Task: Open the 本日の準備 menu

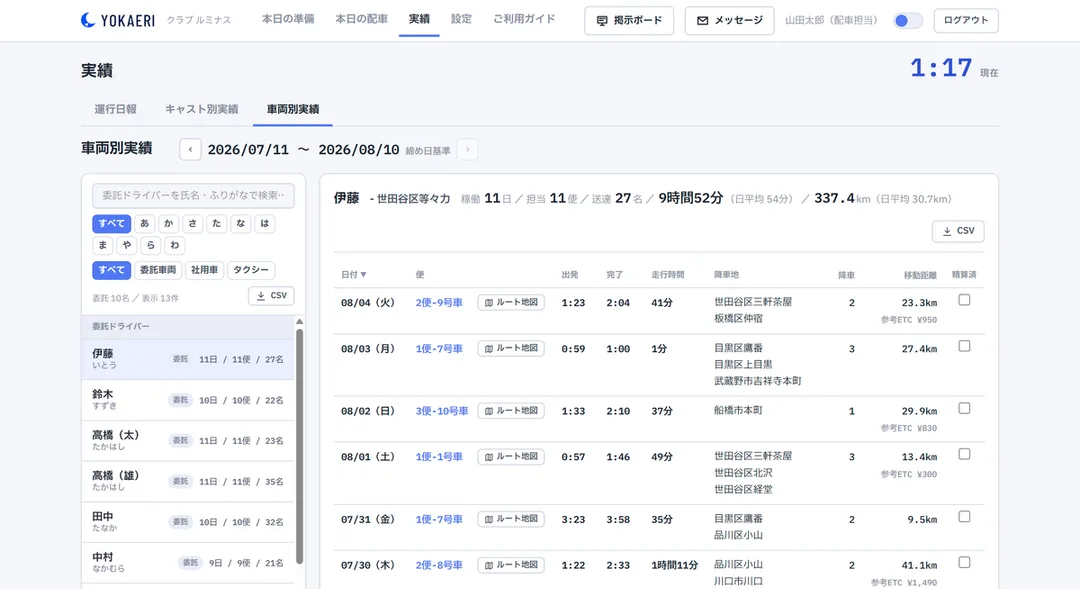Action: (288, 19)
